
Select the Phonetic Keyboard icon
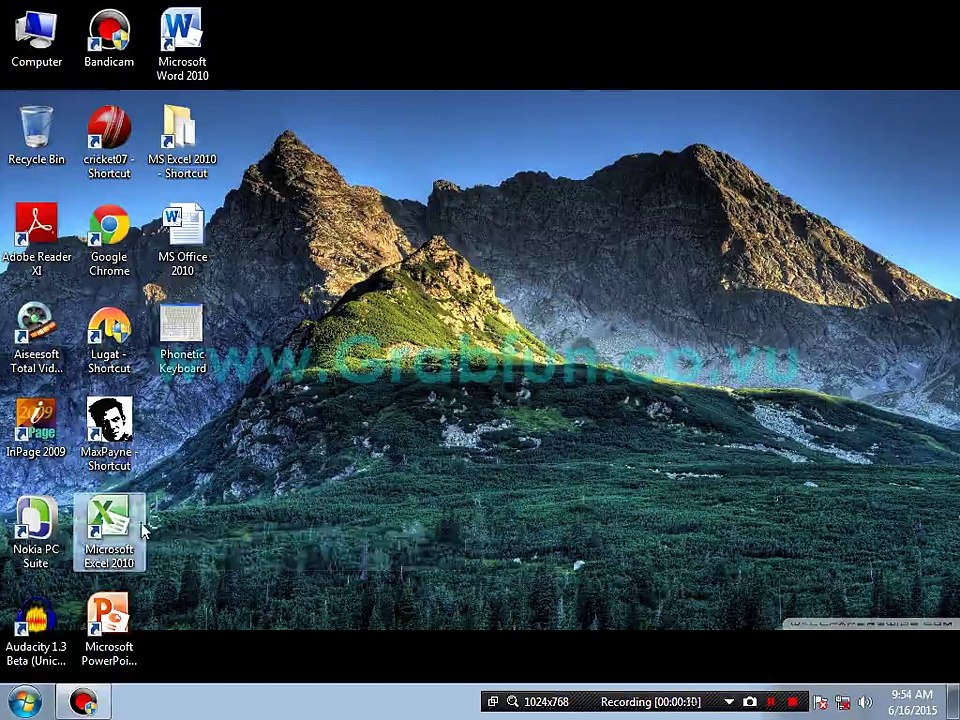coord(182,337)
